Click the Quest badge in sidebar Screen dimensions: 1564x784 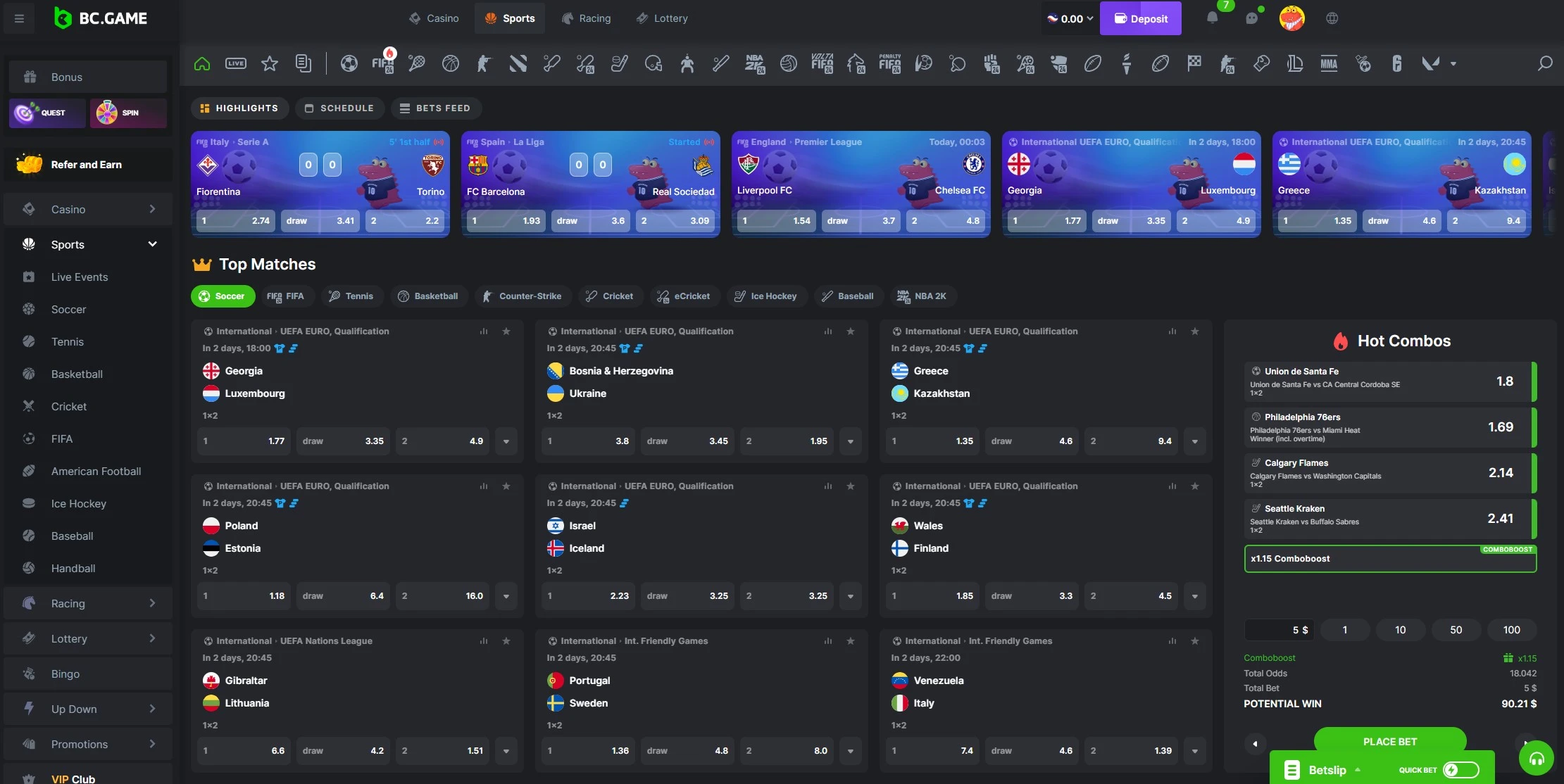point(47,113)
